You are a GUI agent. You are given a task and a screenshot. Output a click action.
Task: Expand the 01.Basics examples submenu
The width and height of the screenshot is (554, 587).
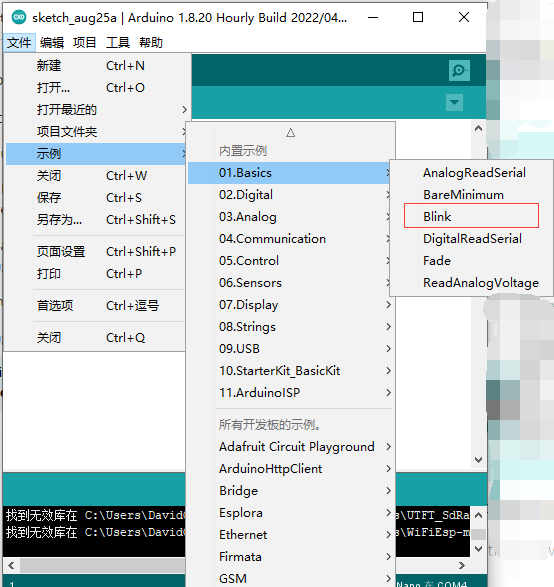tap(290, 173)
